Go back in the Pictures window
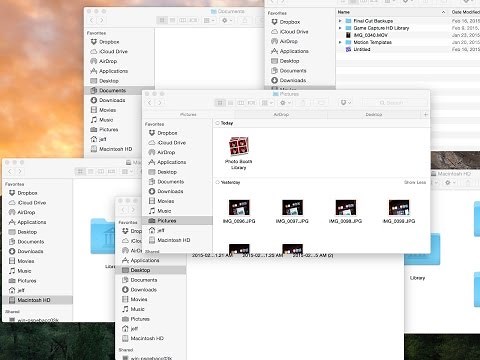This screenshot has width=480, height=360. click(150, 103)
